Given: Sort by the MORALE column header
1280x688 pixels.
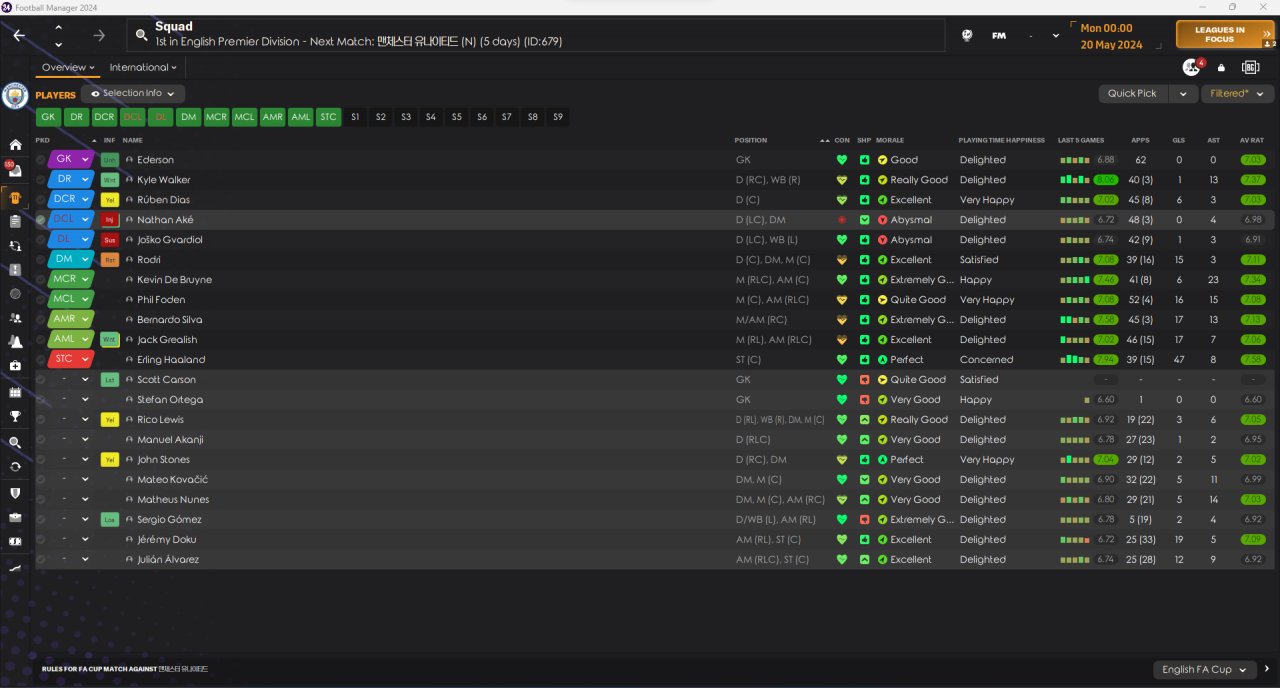Looking at the screenshot, I should 890,140.
